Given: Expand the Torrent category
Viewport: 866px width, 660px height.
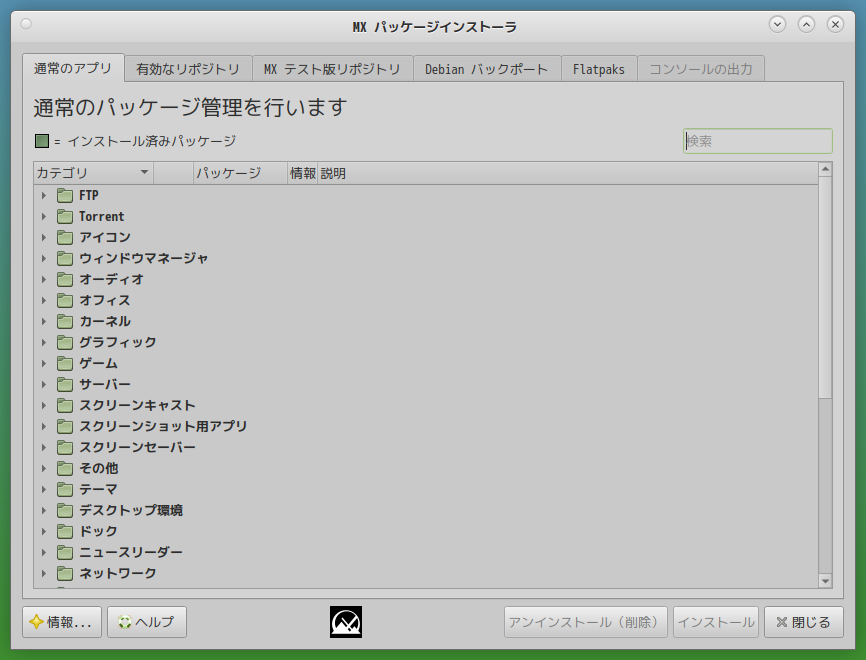Looking at the screenshot, I should coord(44,217).
